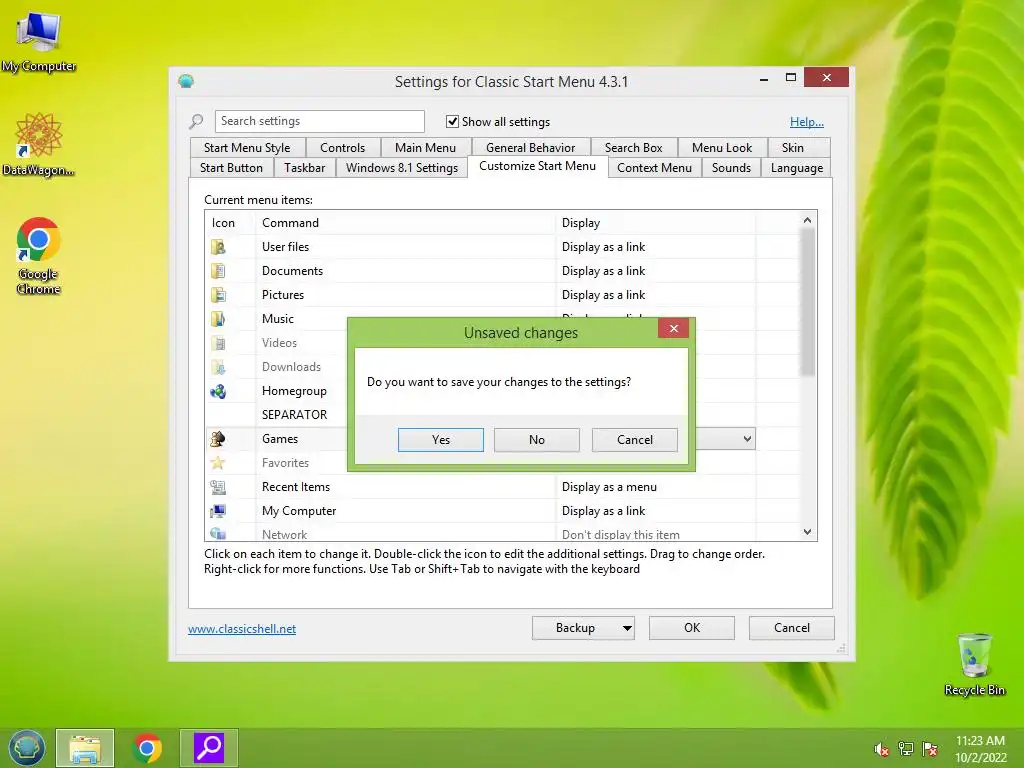Click the Action Center flag tray icon

930,749
